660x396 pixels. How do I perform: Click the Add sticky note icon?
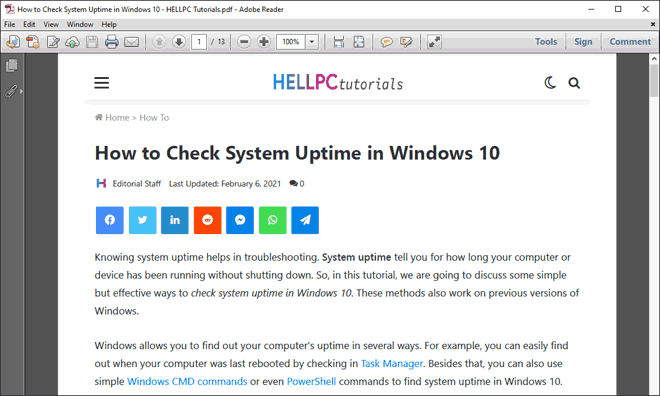click(386, 42)
